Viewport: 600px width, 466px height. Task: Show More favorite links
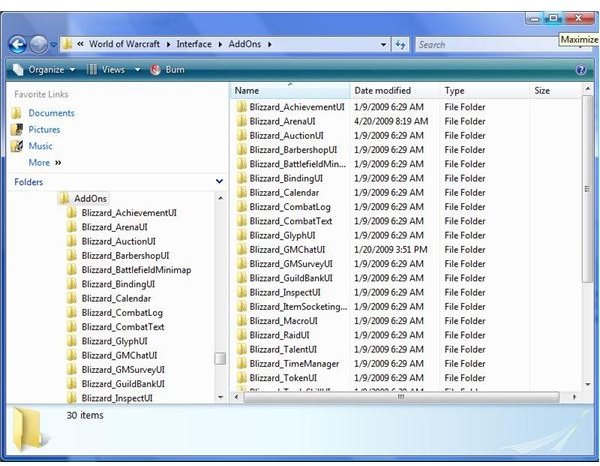(45, 163)
